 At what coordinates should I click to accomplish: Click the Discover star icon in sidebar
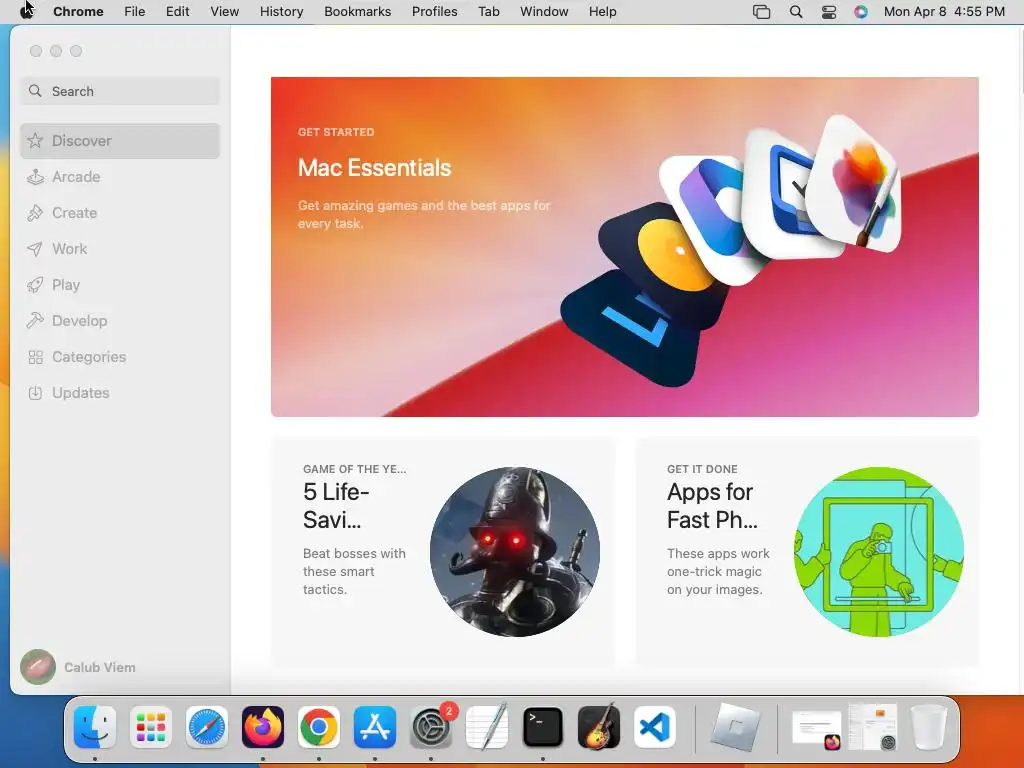point(35,140)
